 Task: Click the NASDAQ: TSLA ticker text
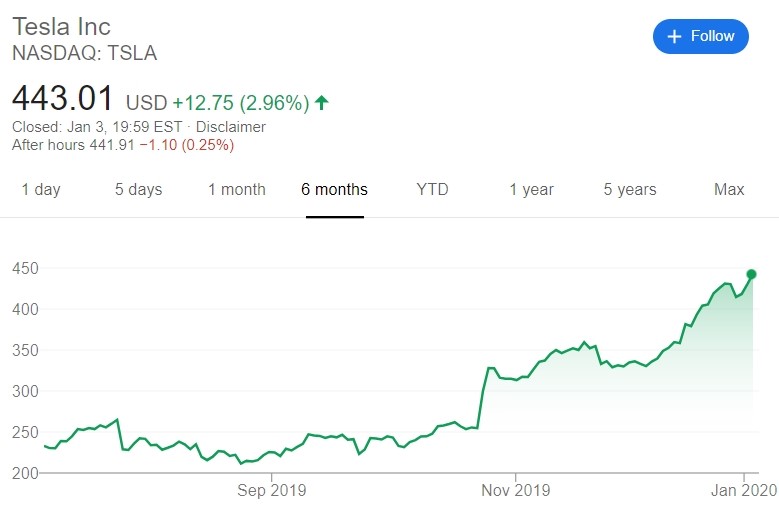pos(84,53)
